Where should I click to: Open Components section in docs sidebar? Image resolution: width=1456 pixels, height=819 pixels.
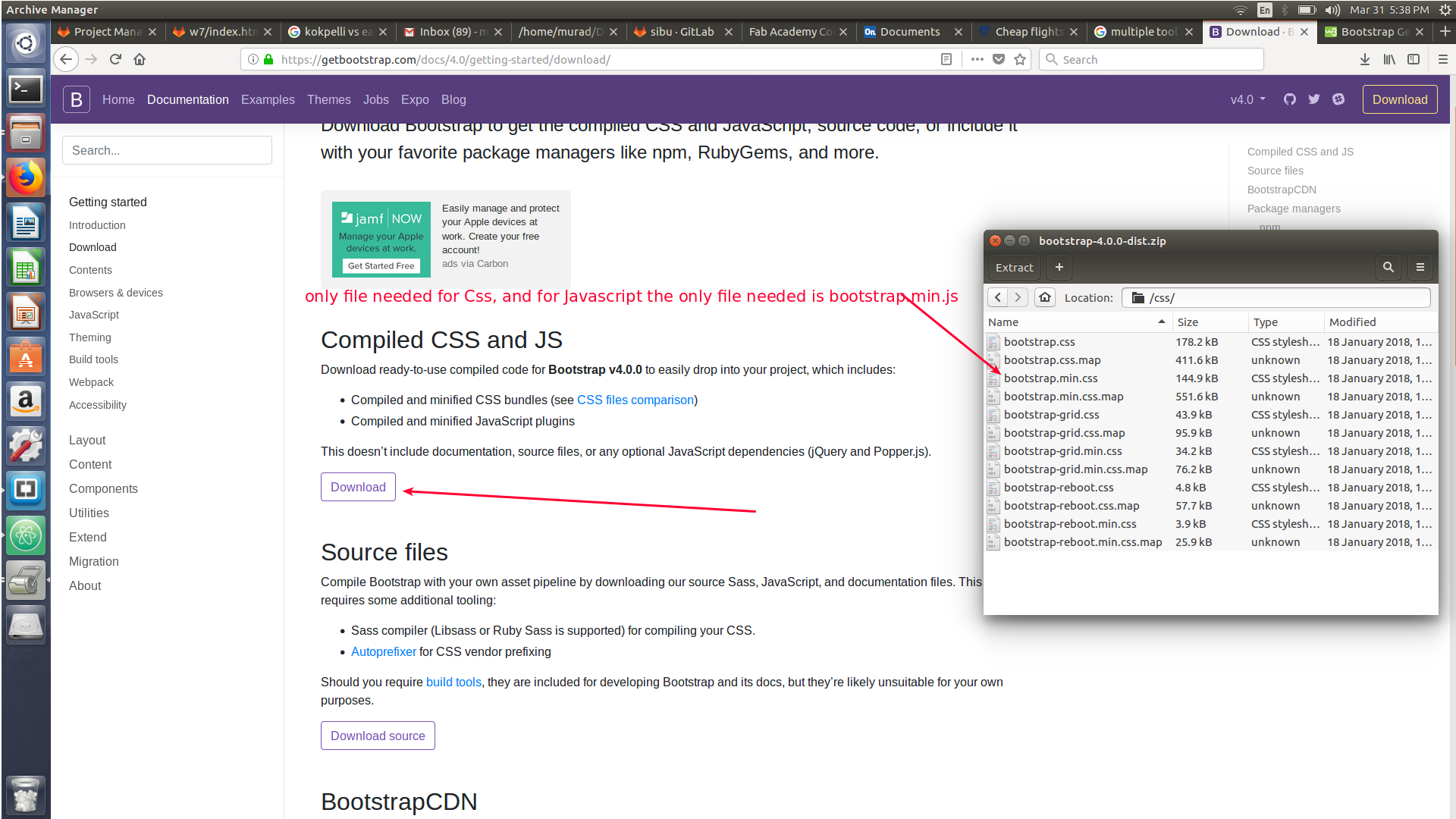[x=103, y=488]
